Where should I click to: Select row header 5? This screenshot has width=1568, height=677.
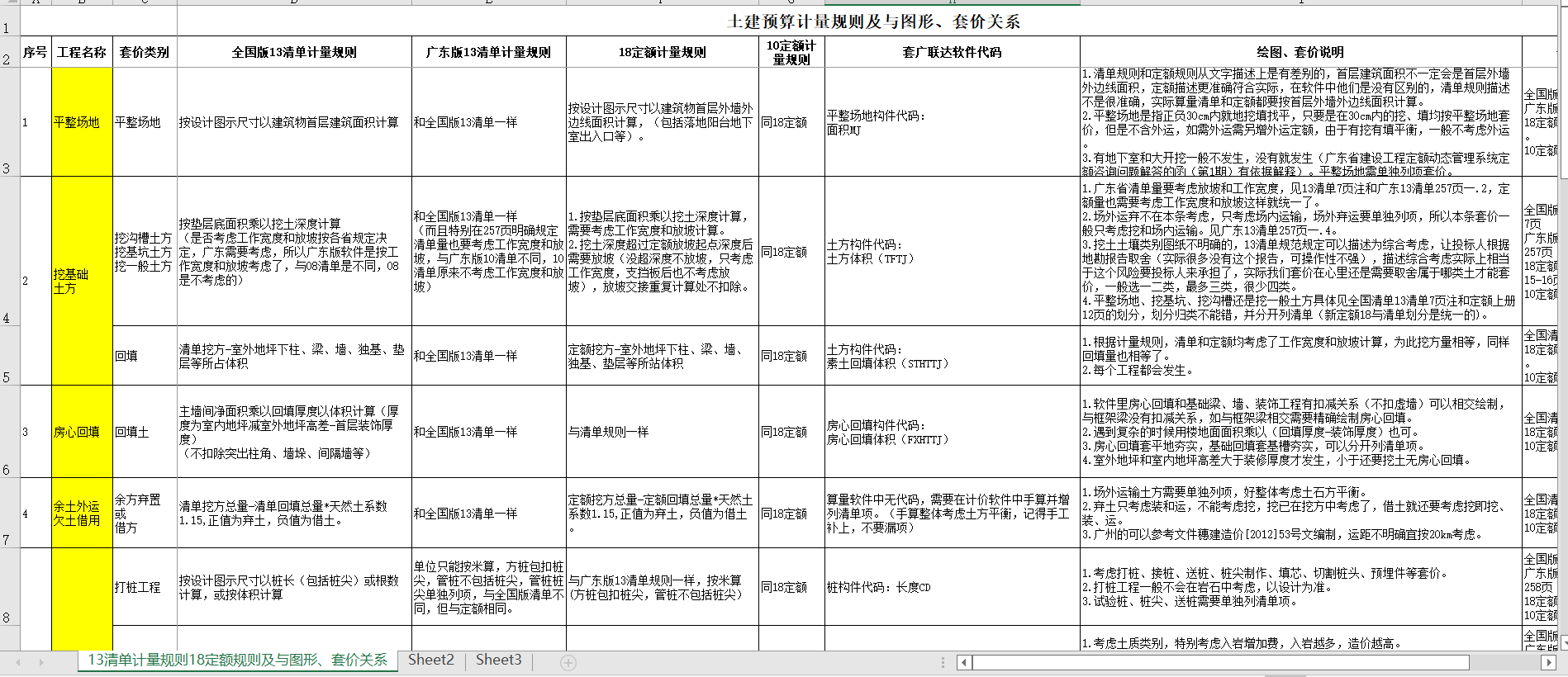coord(10,355)
